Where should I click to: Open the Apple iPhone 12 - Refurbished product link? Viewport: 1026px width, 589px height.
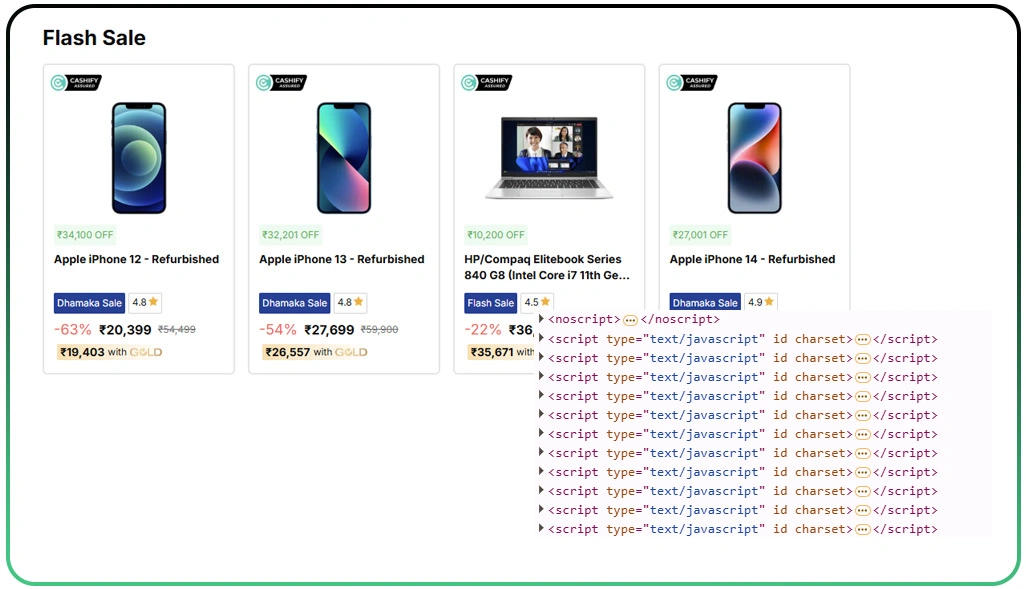pos(137,259)
